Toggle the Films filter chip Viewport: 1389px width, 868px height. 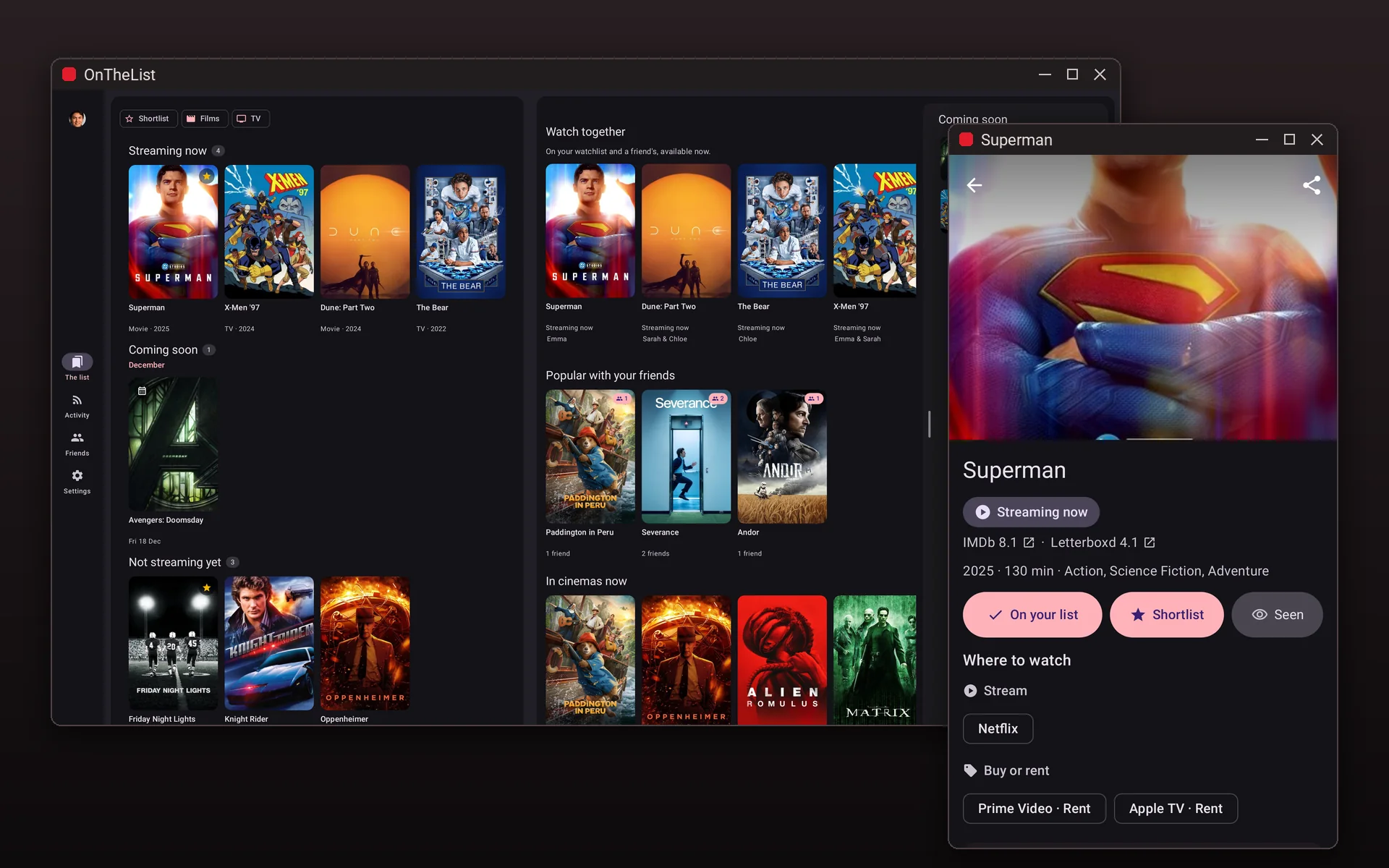tap(204, 119)
